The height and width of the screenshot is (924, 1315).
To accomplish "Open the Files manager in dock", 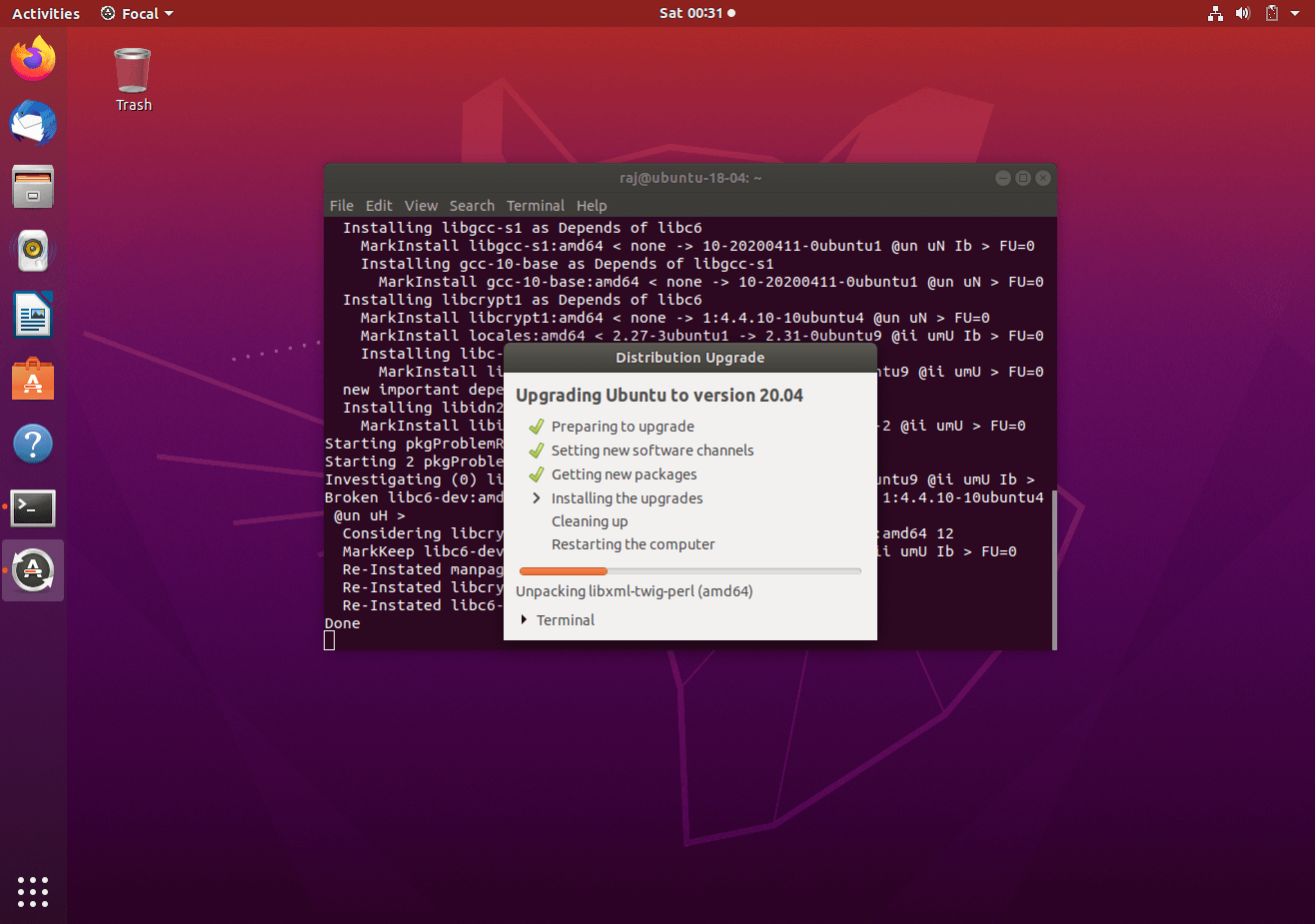I will 33,187.
